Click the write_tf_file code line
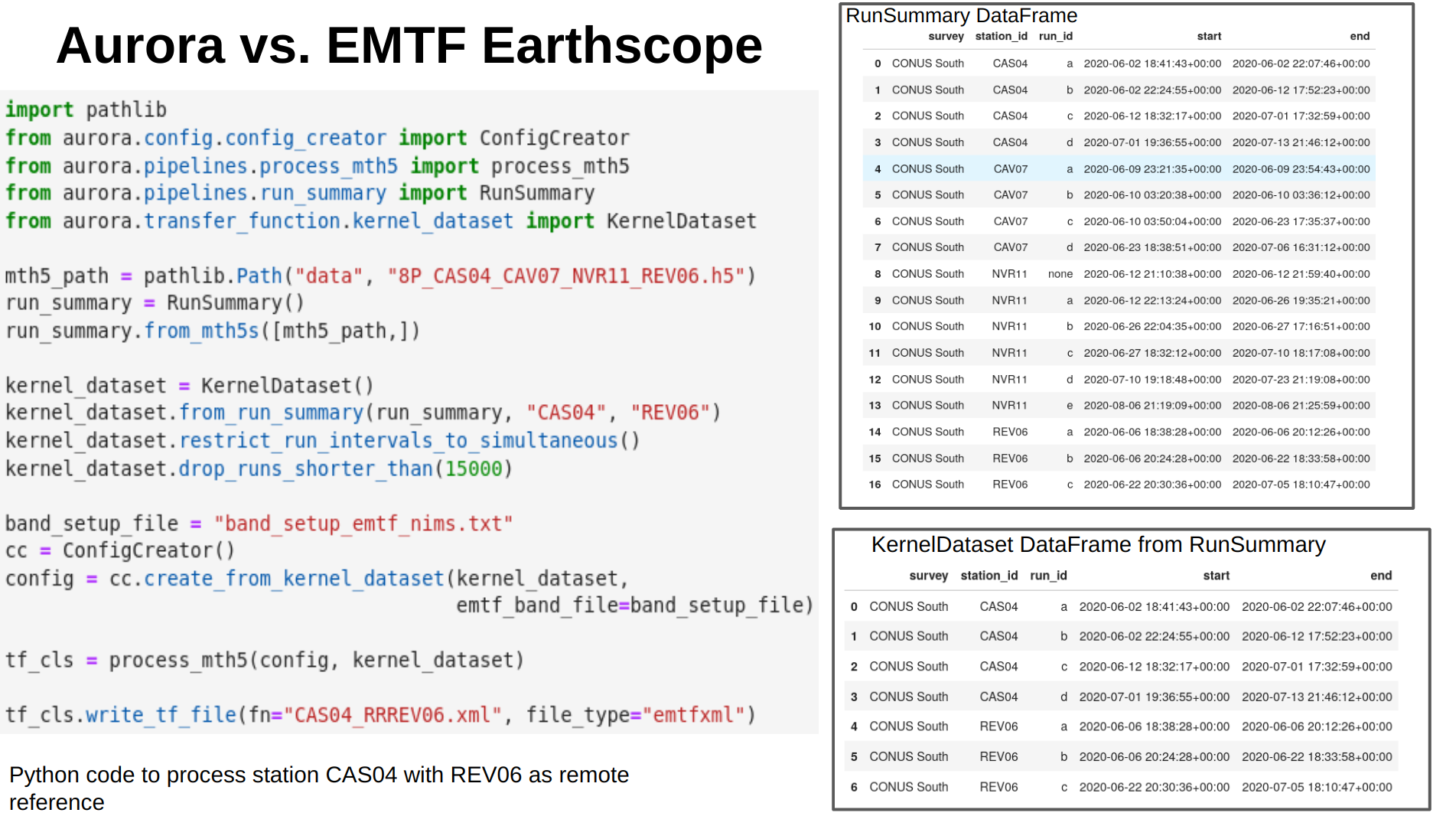 point(381,715)
